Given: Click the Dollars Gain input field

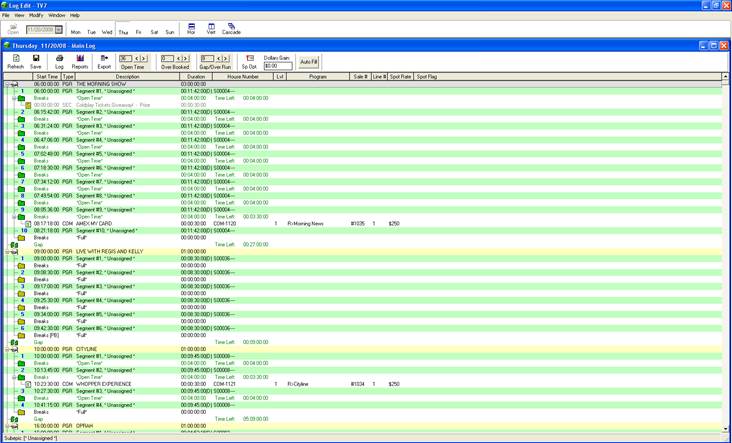Looking at the screenshot, I should [277, 66].
